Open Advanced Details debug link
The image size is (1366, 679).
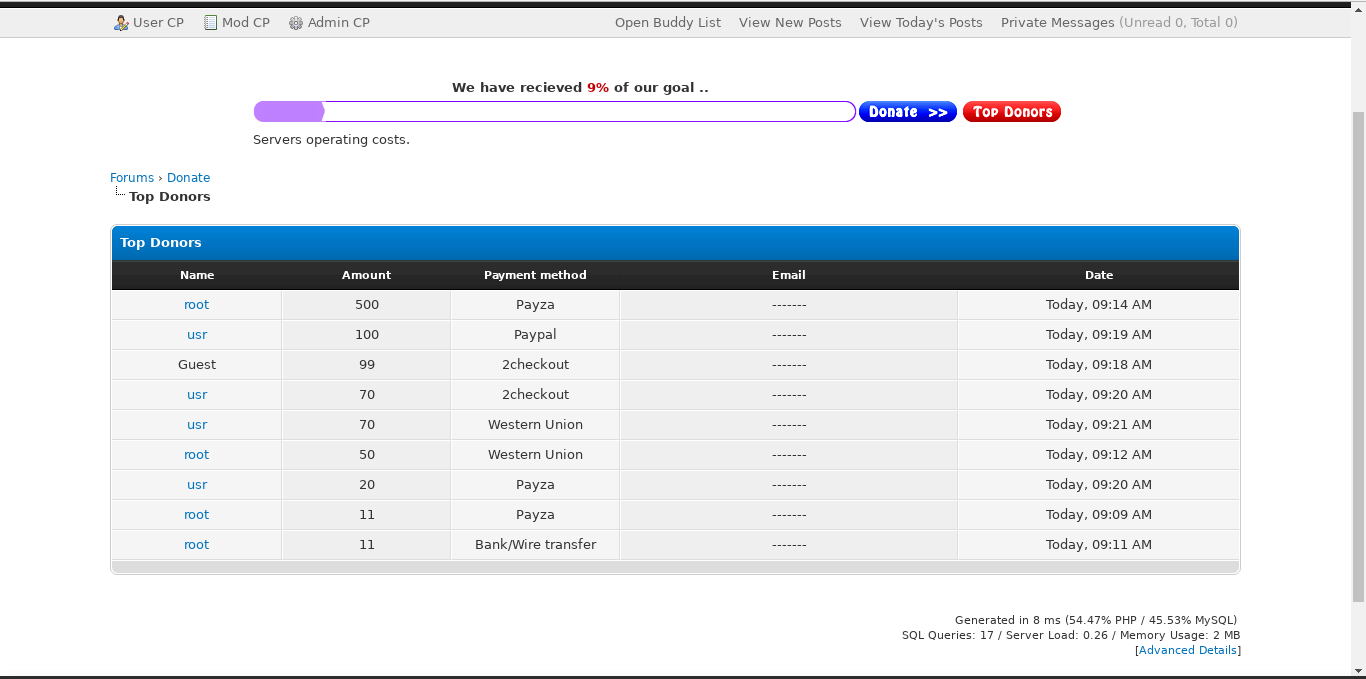tap(1188, 650)
